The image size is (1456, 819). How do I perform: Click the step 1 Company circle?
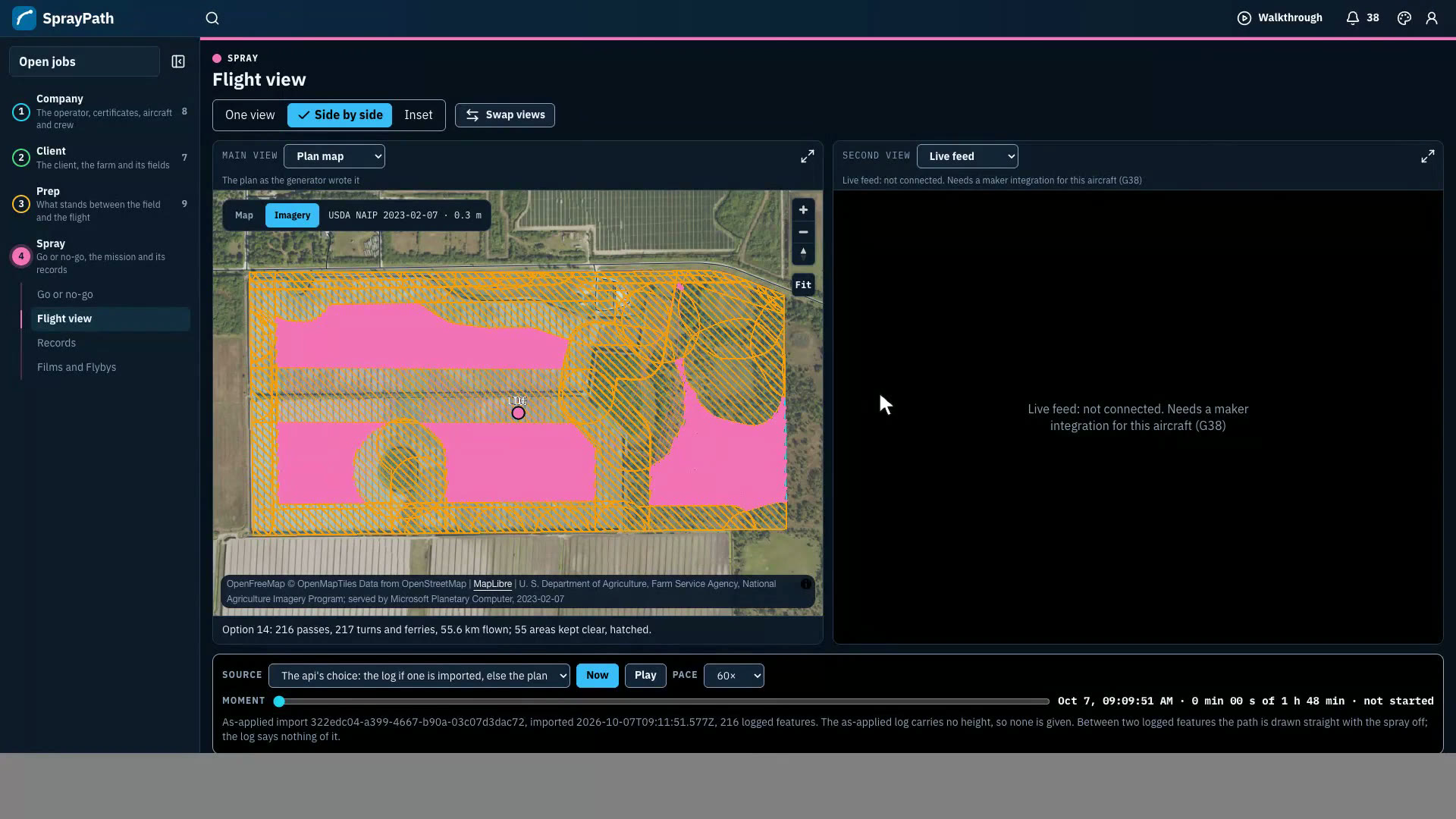21,112
